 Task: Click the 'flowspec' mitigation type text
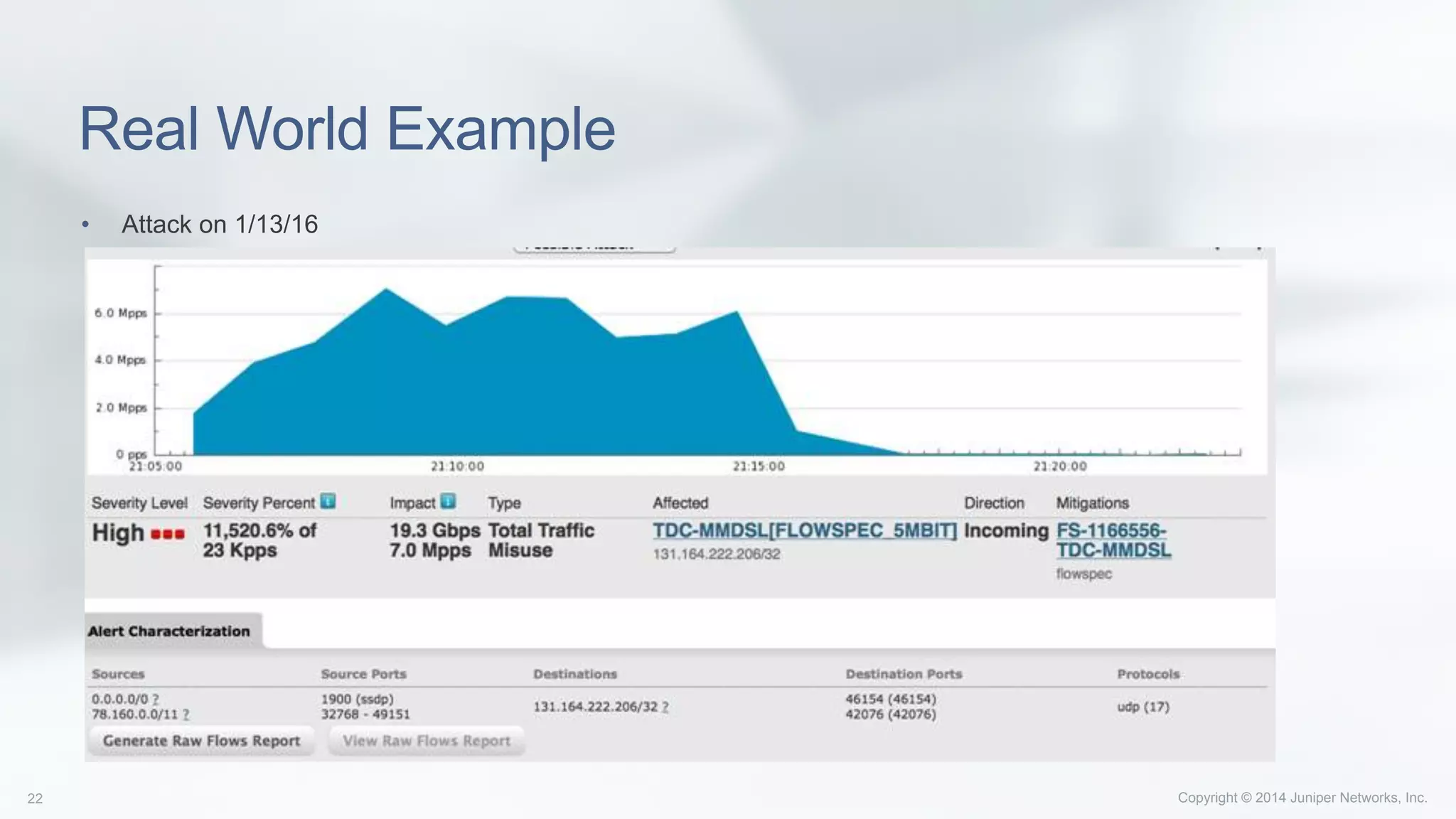point(1083,574)
